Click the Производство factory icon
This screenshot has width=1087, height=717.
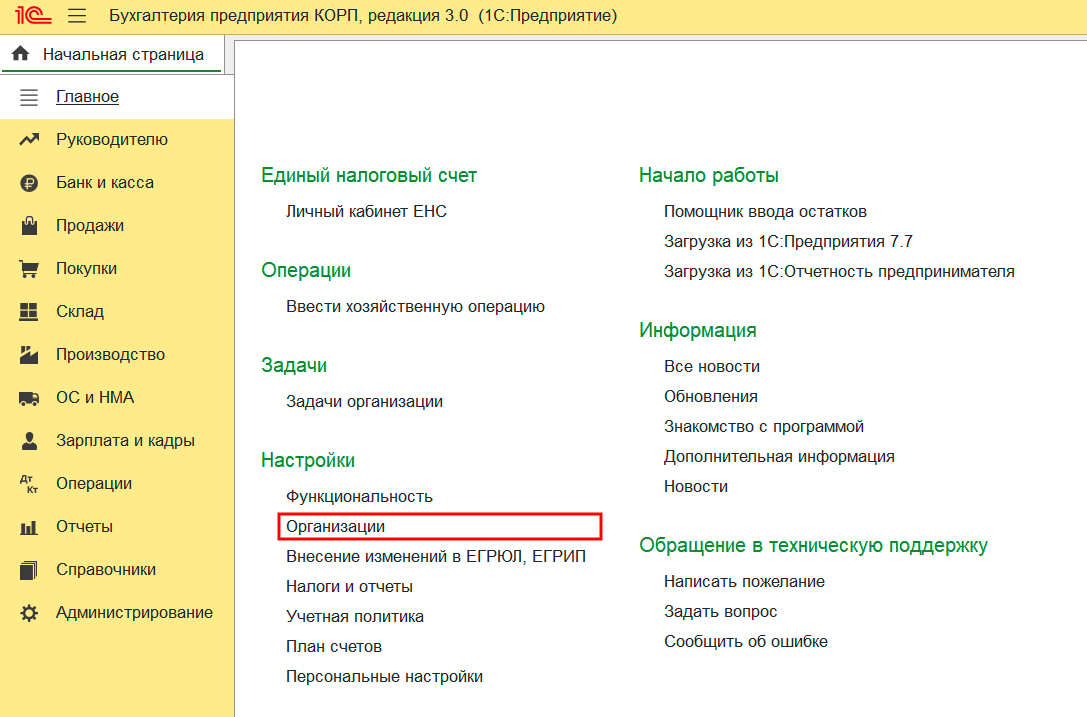click(x=29, y=355)
